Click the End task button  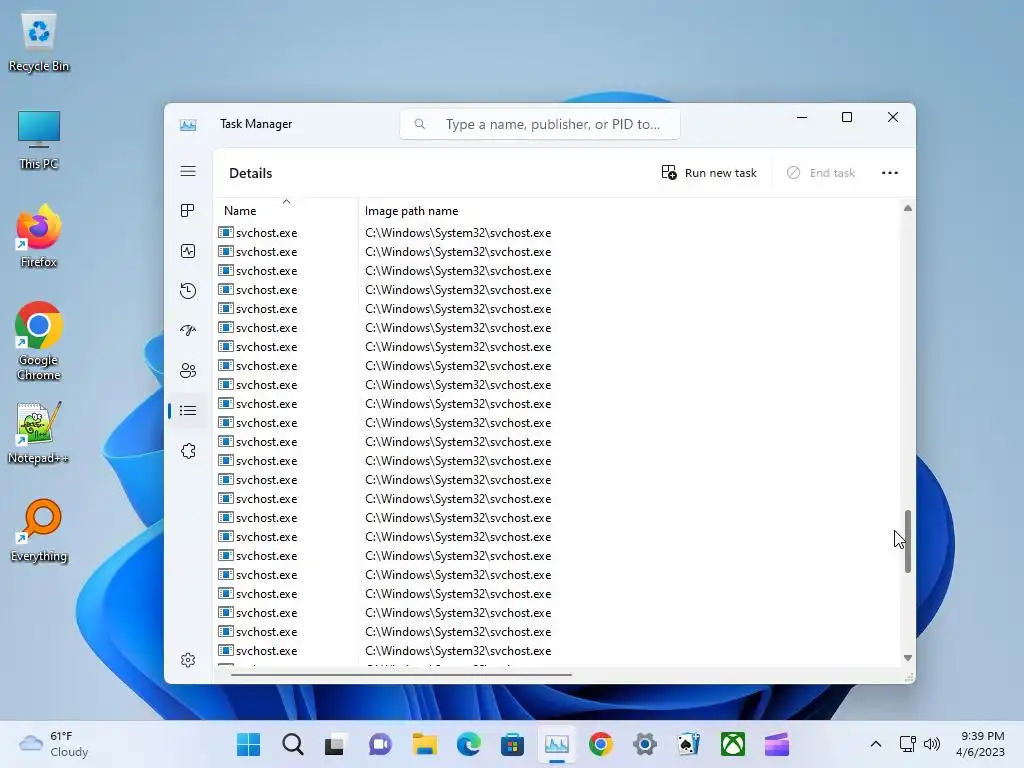821,172
